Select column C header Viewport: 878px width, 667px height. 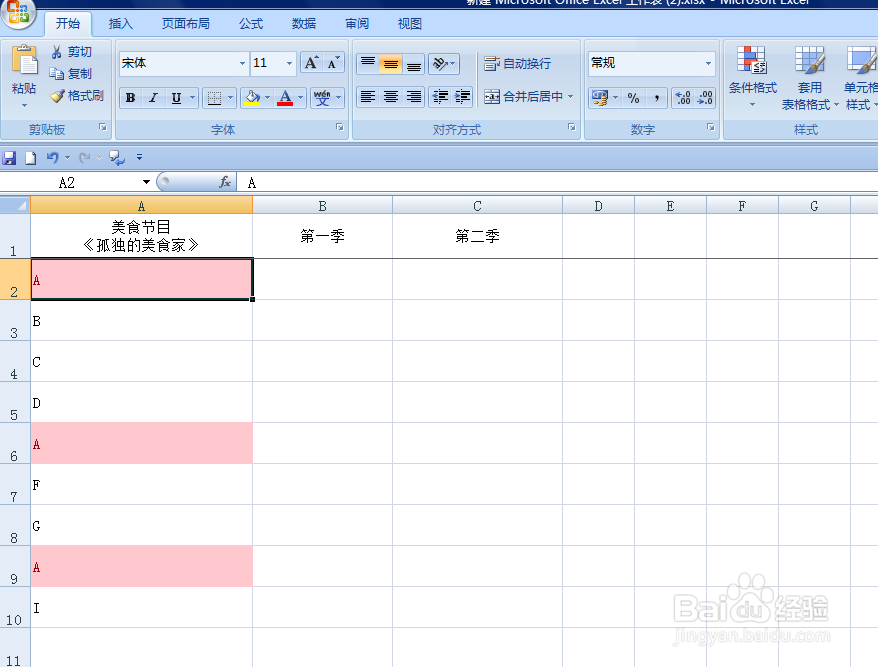477,206
